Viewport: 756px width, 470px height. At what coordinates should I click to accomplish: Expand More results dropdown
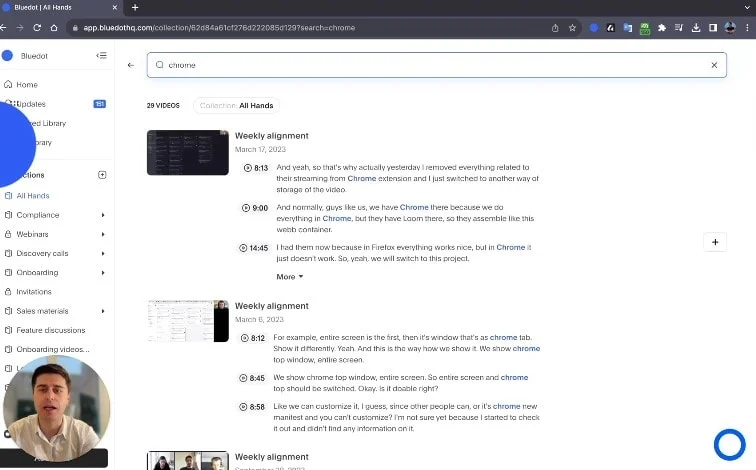(289, 277)
